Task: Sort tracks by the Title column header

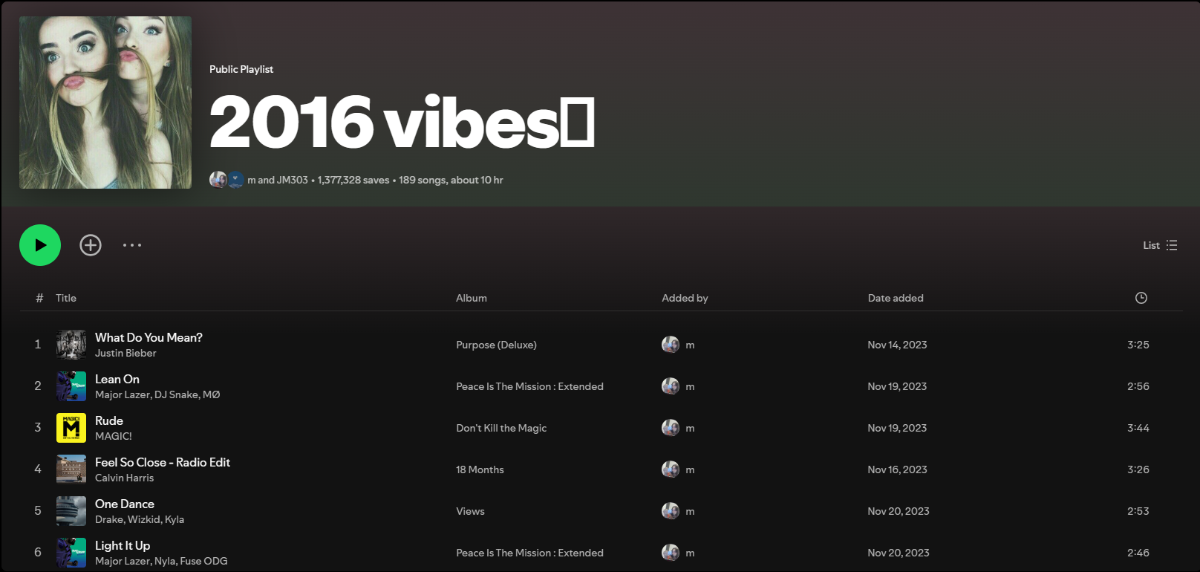Action: click(x=66, y=298)
